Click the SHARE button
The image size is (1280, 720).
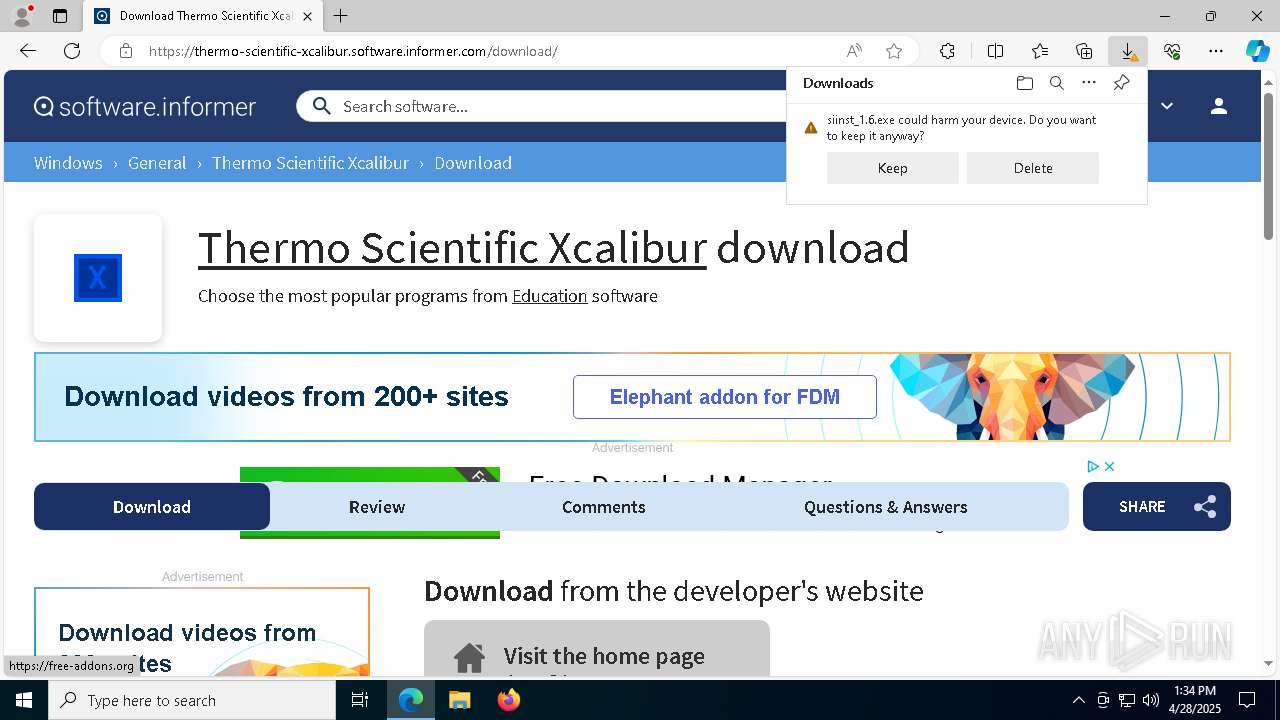[1157, 507]
